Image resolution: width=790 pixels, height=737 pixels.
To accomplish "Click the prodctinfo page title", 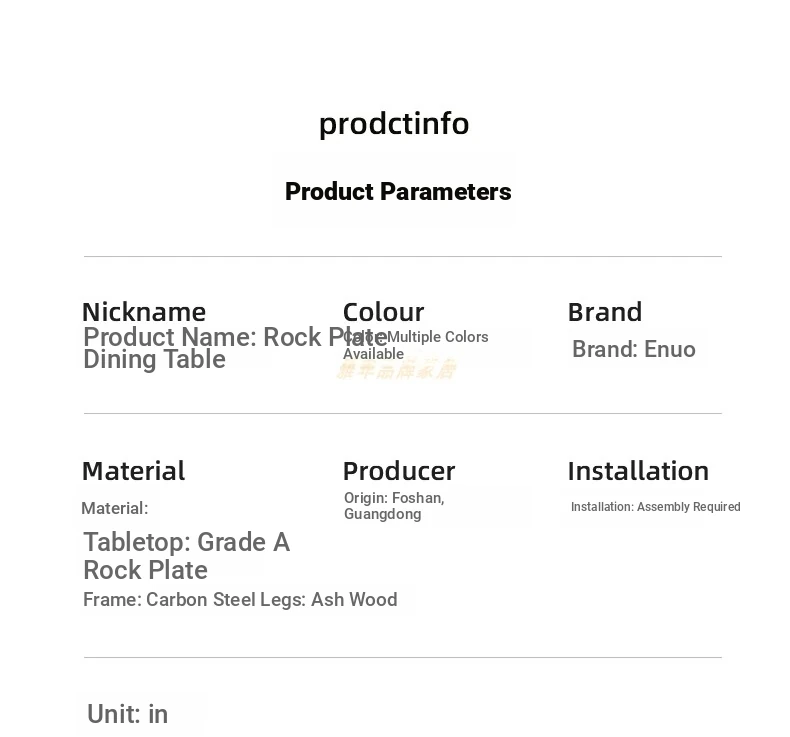I will click(394, 124).
